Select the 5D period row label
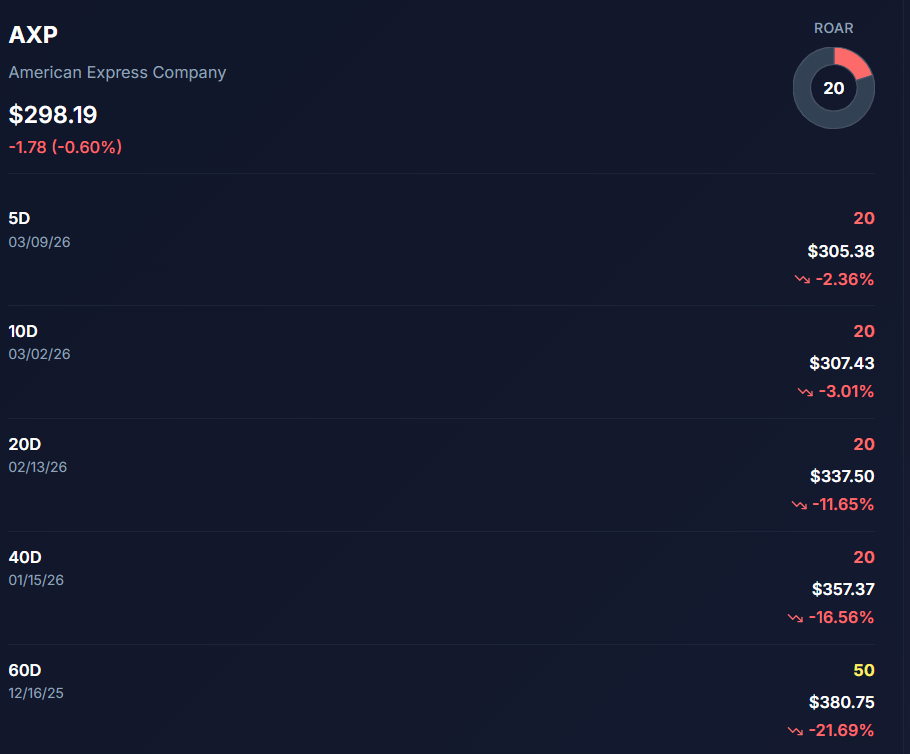Screen dimensions: 910x754 [21, 218]
